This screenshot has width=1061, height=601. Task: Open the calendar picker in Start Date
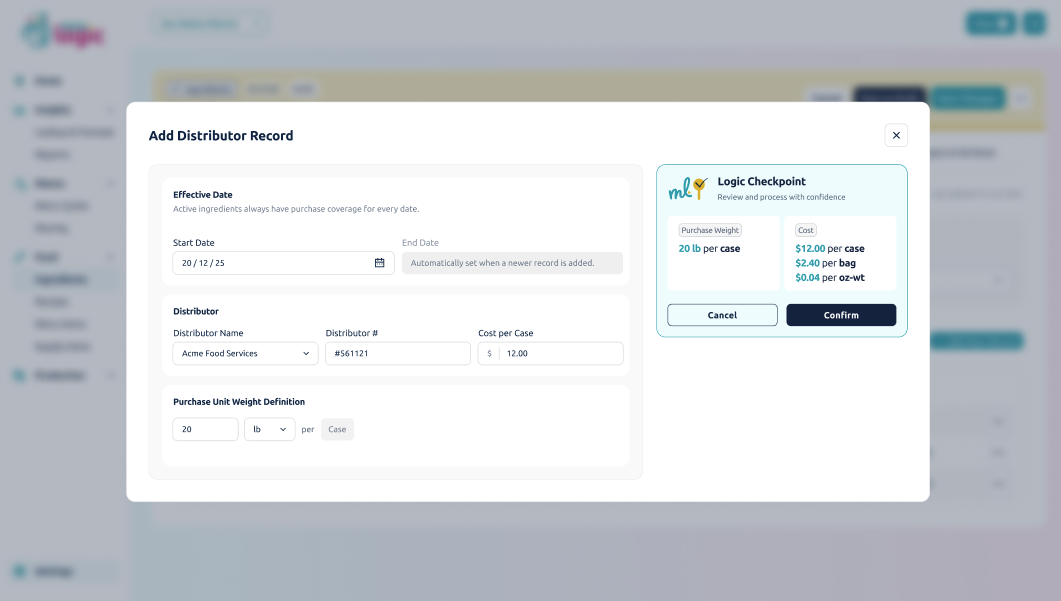[379, 263]
